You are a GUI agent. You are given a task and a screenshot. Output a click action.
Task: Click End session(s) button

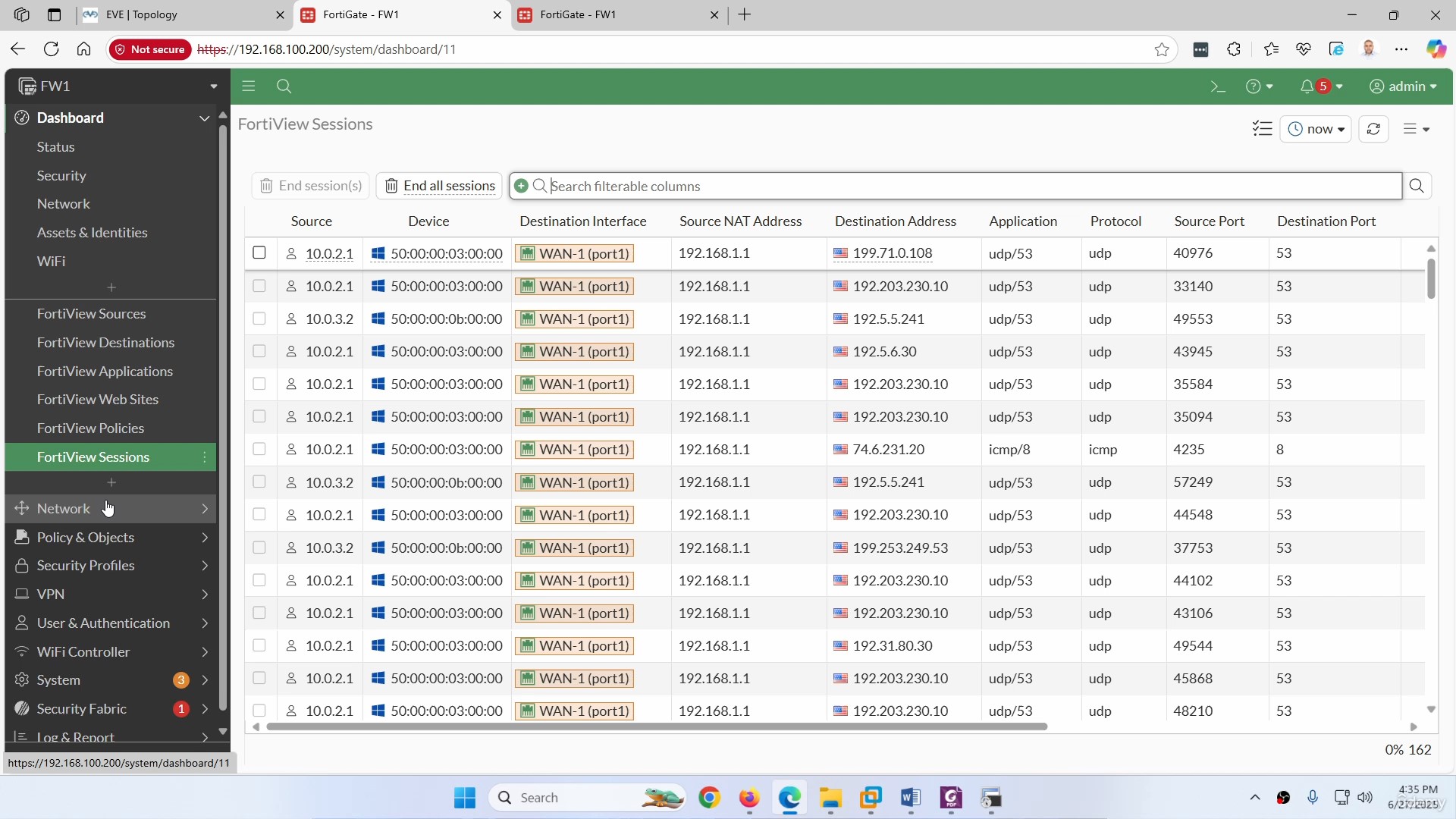click(x=311, y=186)
